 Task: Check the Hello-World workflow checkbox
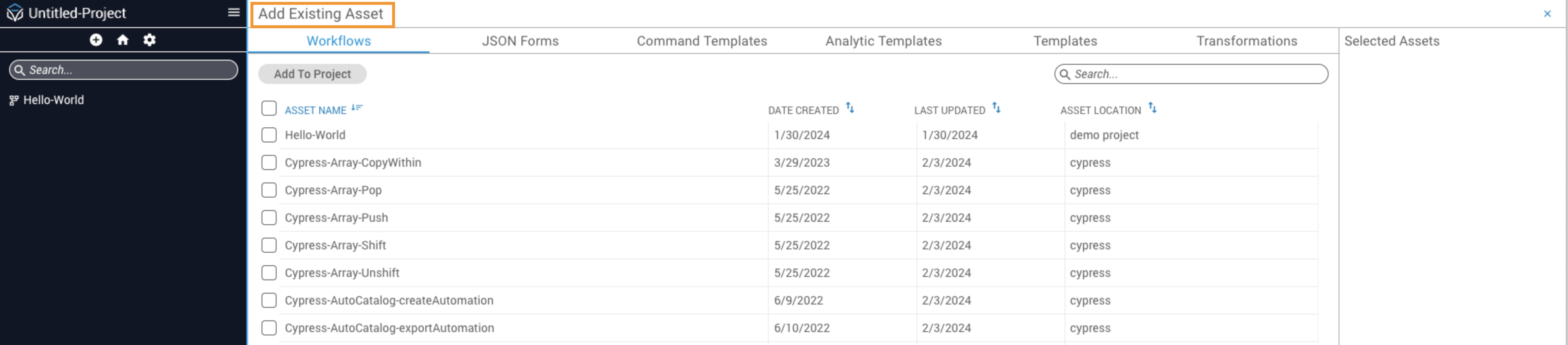(x=268, y=135)
